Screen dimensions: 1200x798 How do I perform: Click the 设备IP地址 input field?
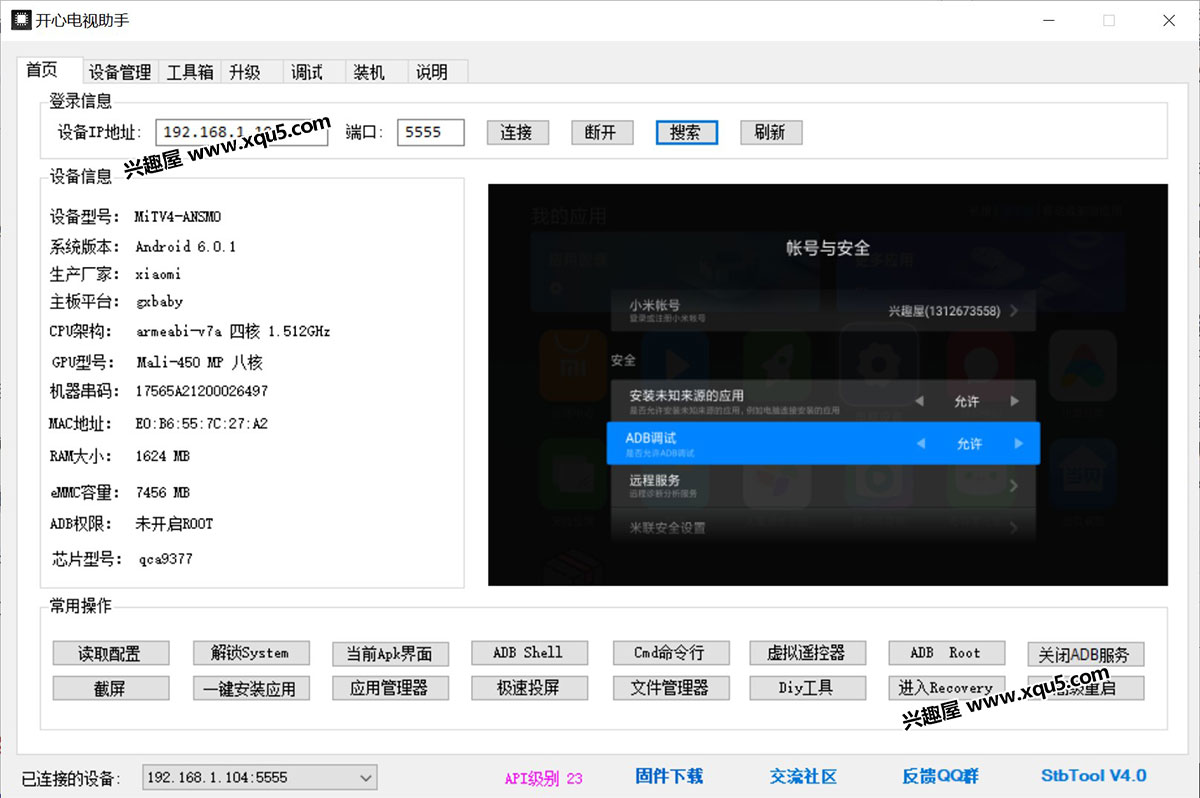(242, 132)
